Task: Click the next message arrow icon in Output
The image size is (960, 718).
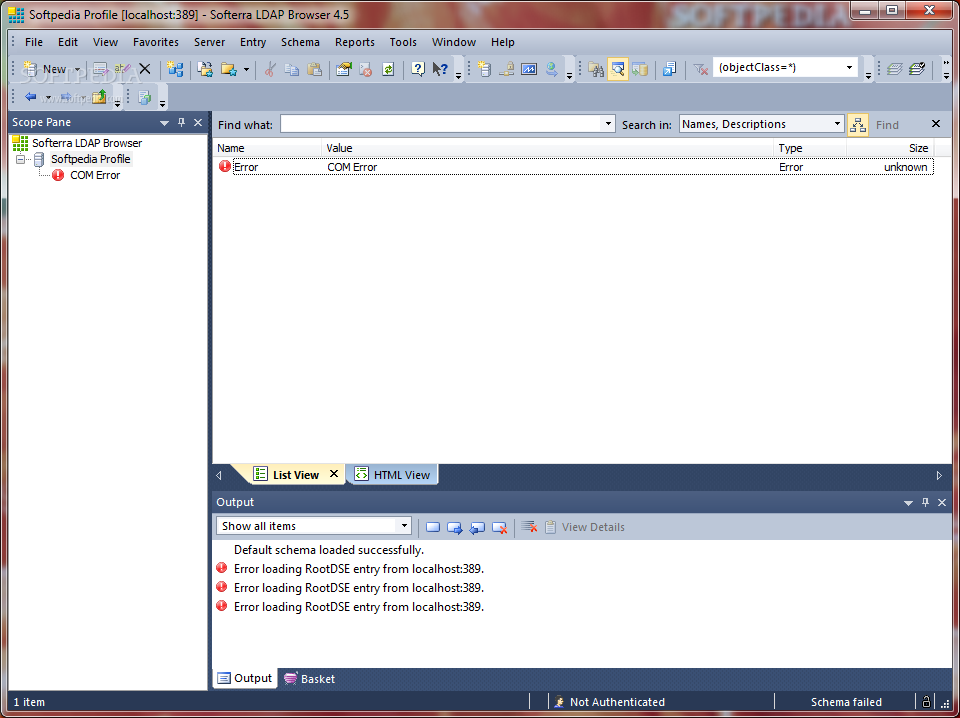Action: (455, 527)
